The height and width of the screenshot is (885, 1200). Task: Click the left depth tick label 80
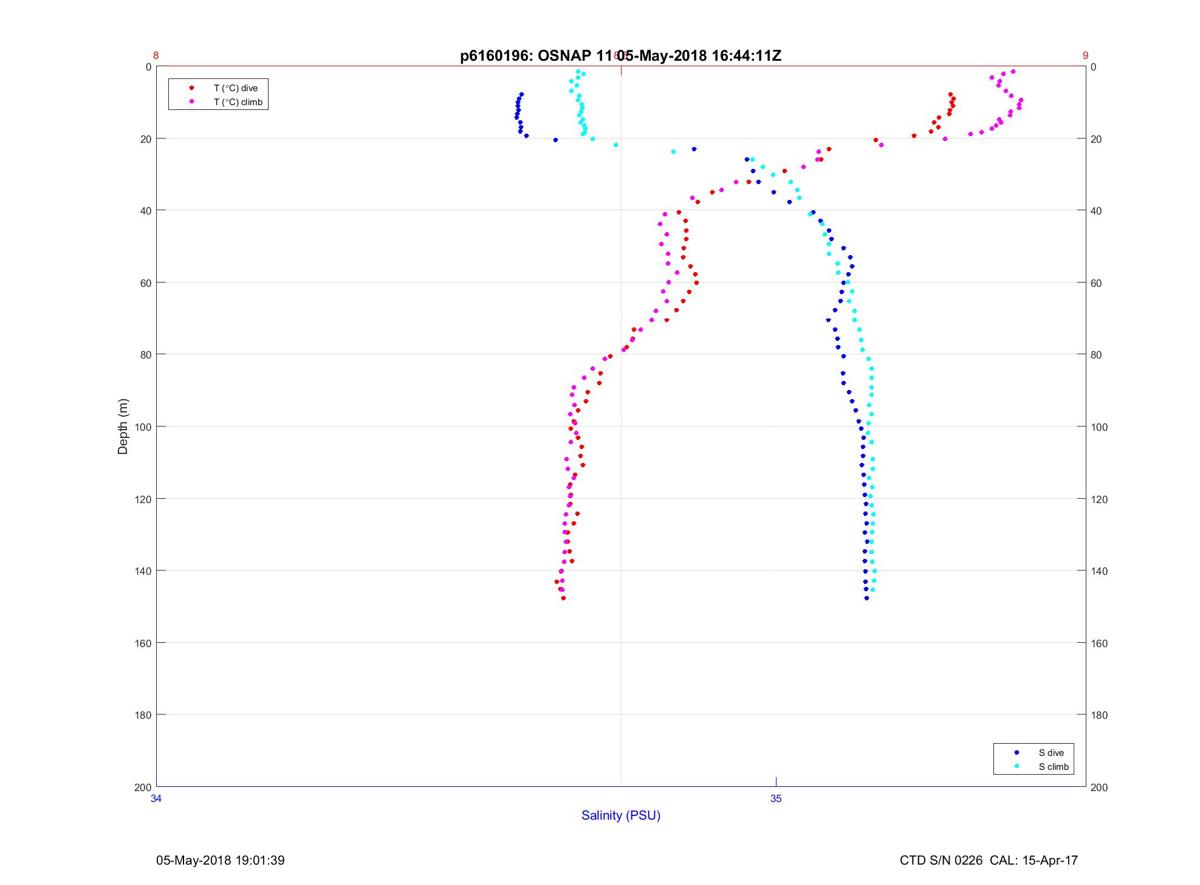[x=145, y=355]
